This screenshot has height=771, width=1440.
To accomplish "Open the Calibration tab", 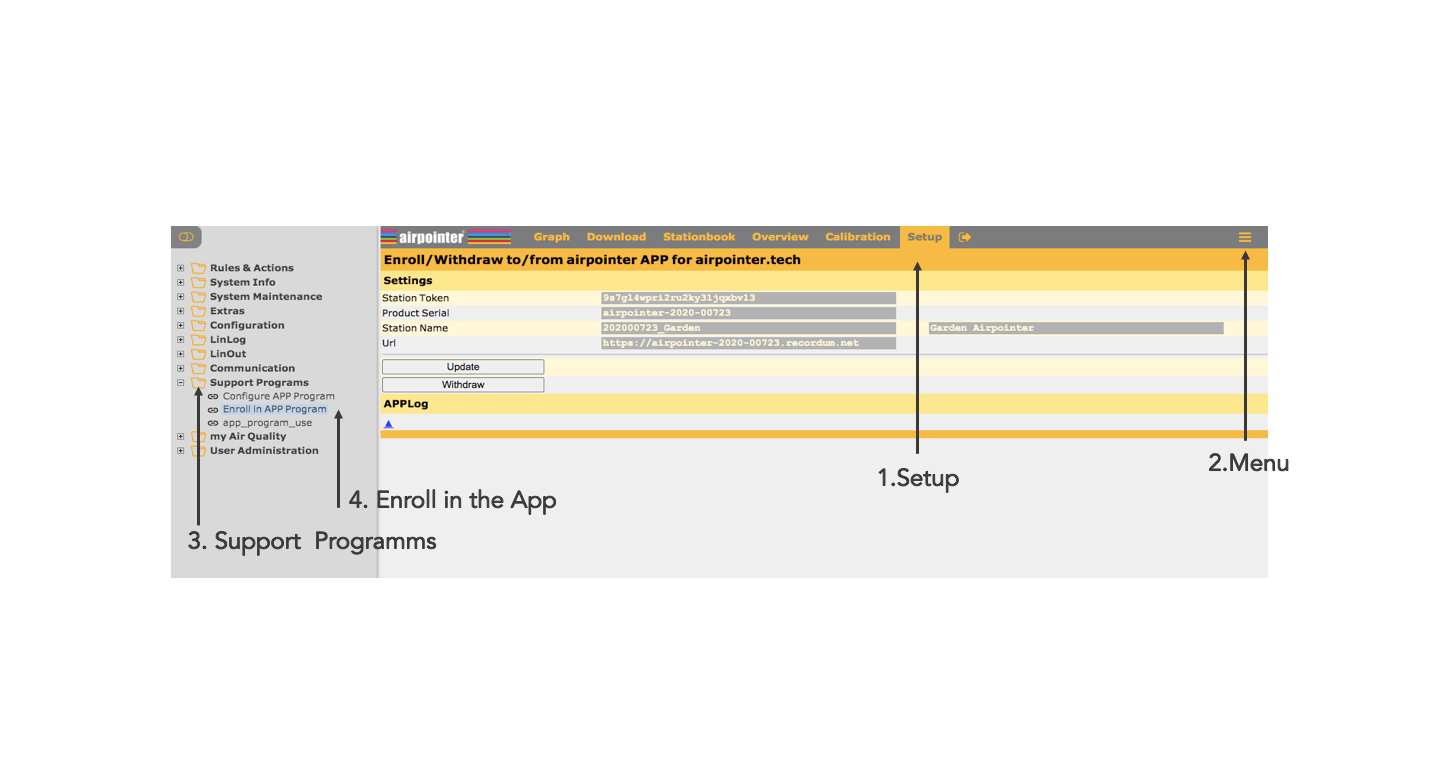I will (857, 237).
